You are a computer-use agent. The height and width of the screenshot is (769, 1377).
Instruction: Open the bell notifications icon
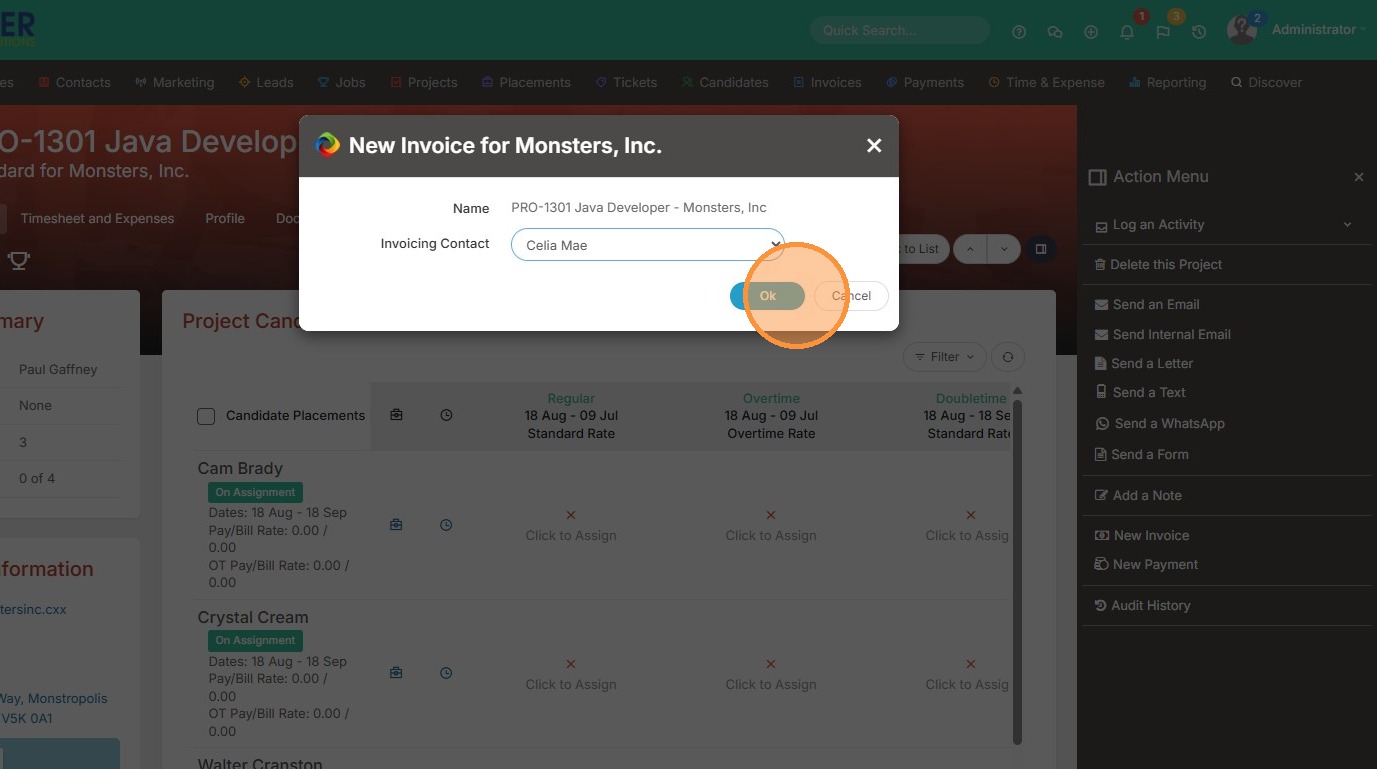coord(1127,32)
